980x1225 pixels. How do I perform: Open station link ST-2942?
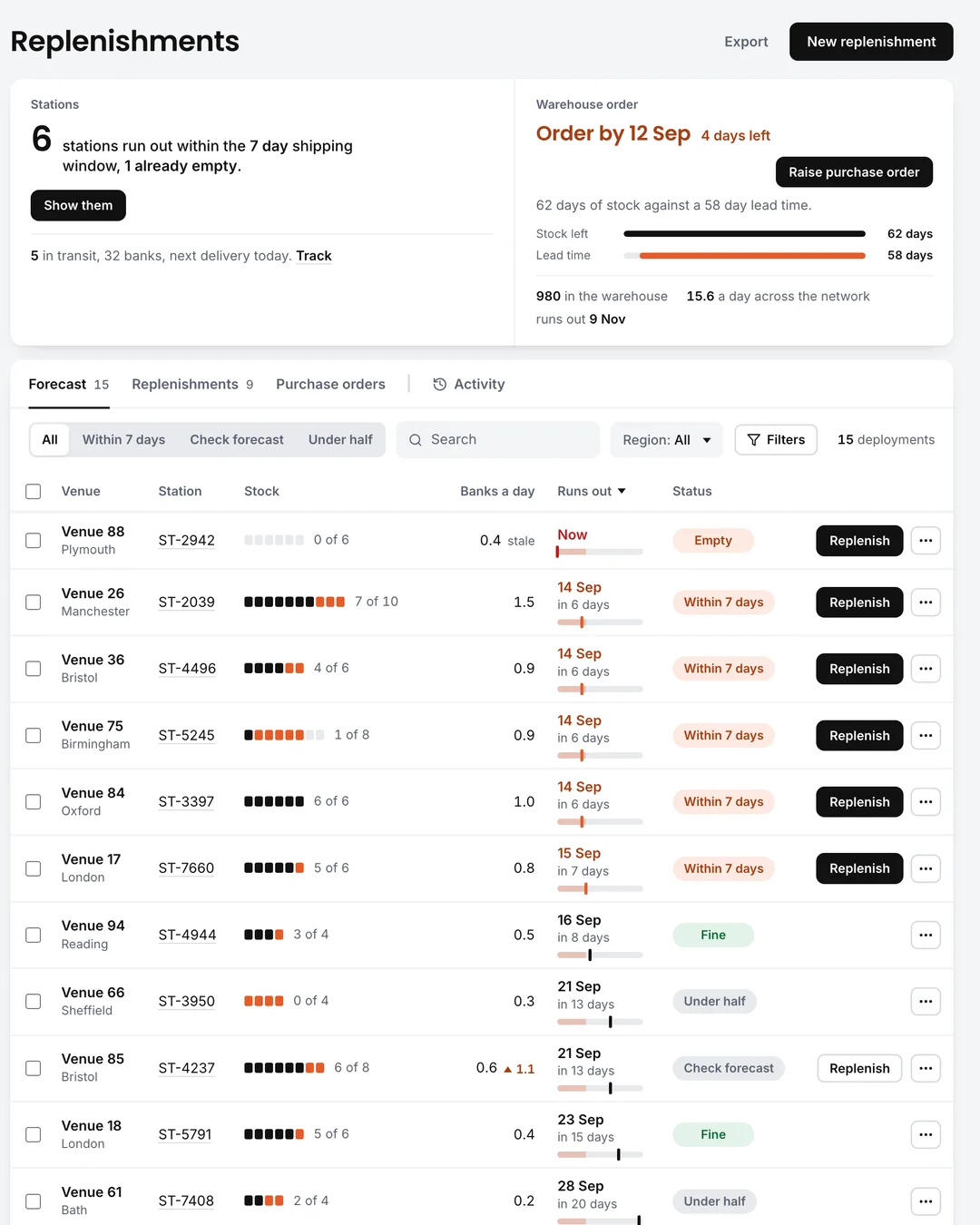click(187, 541)
